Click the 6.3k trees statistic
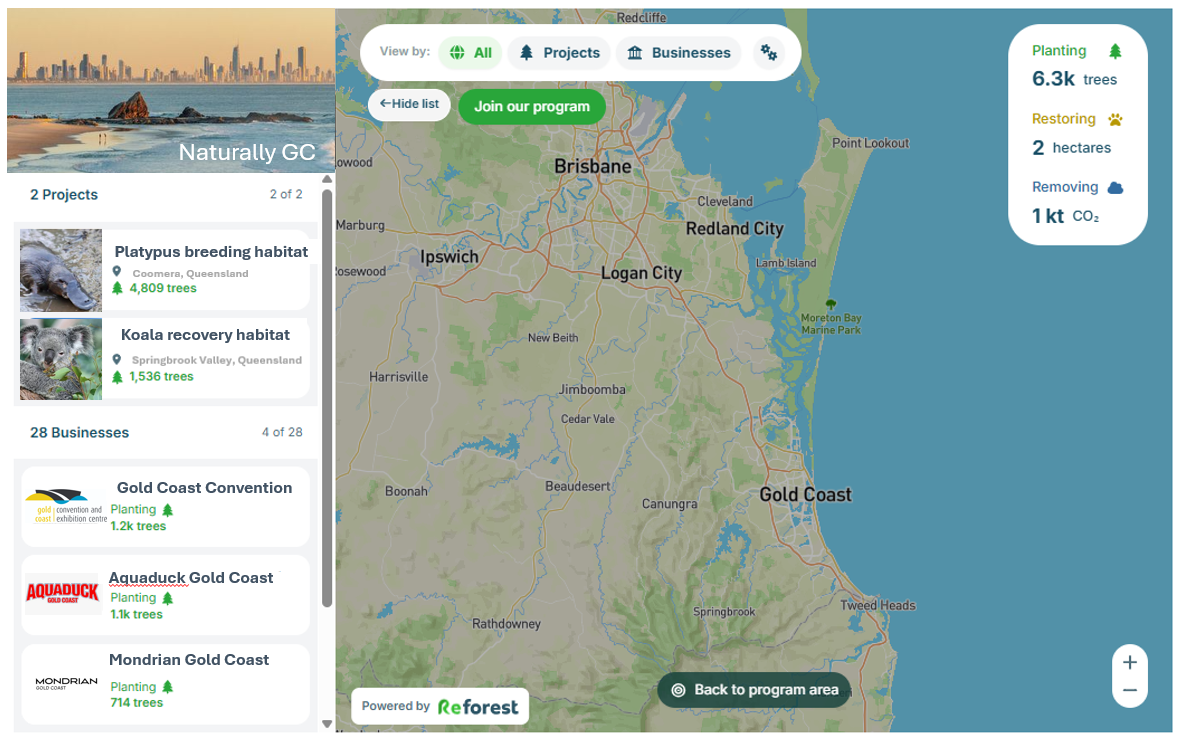The width and height of the screenshot is (1177, 736). click(x=1074, y=79)
